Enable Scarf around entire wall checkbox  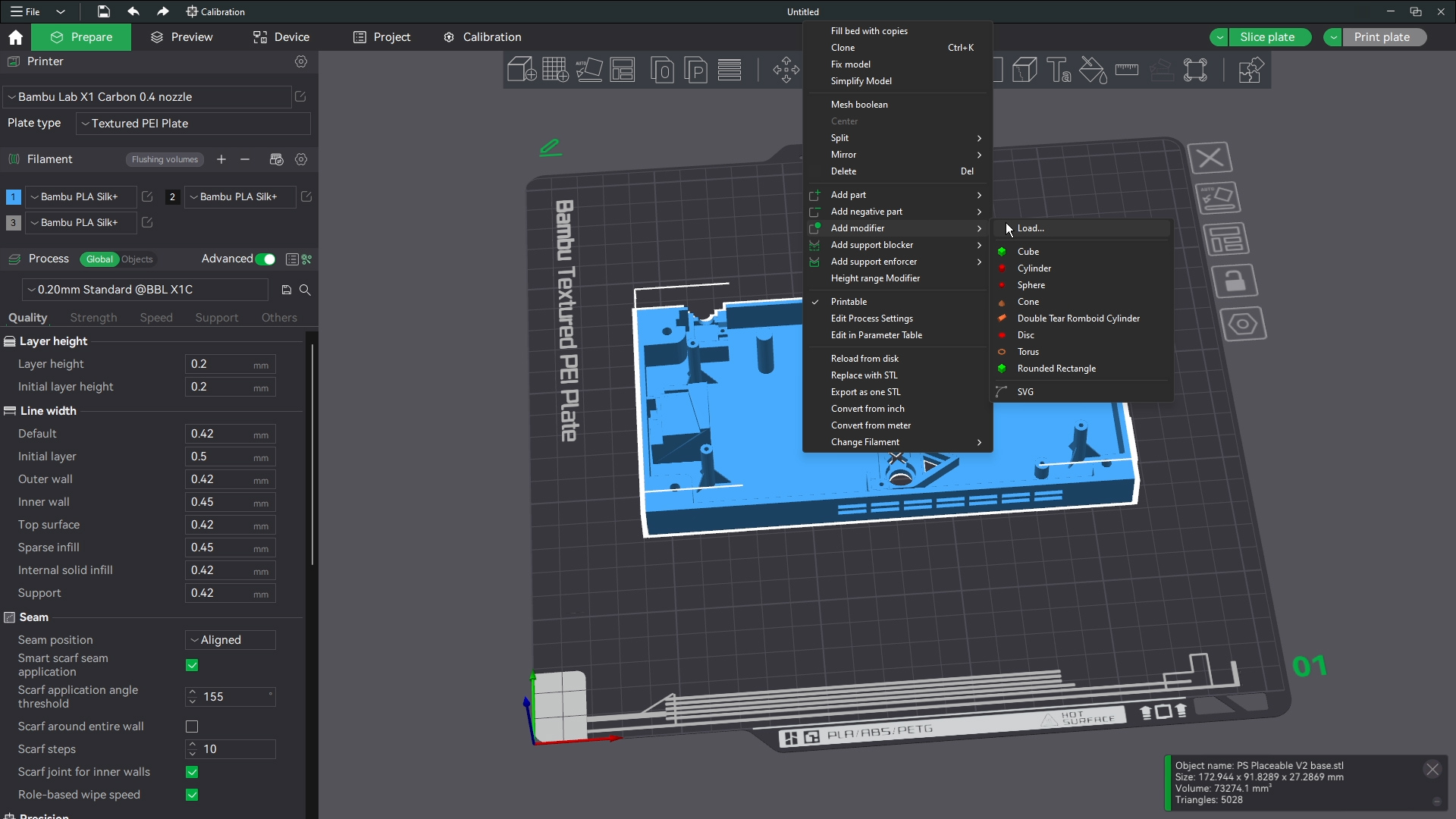[x=192, y=726]
